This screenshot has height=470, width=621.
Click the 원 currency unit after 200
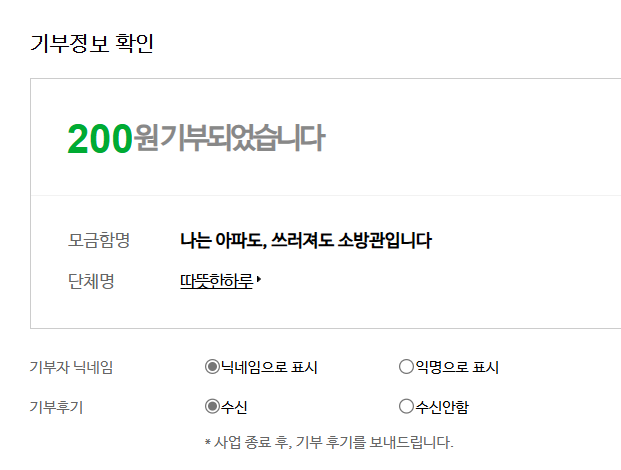[x=146, y=139]
